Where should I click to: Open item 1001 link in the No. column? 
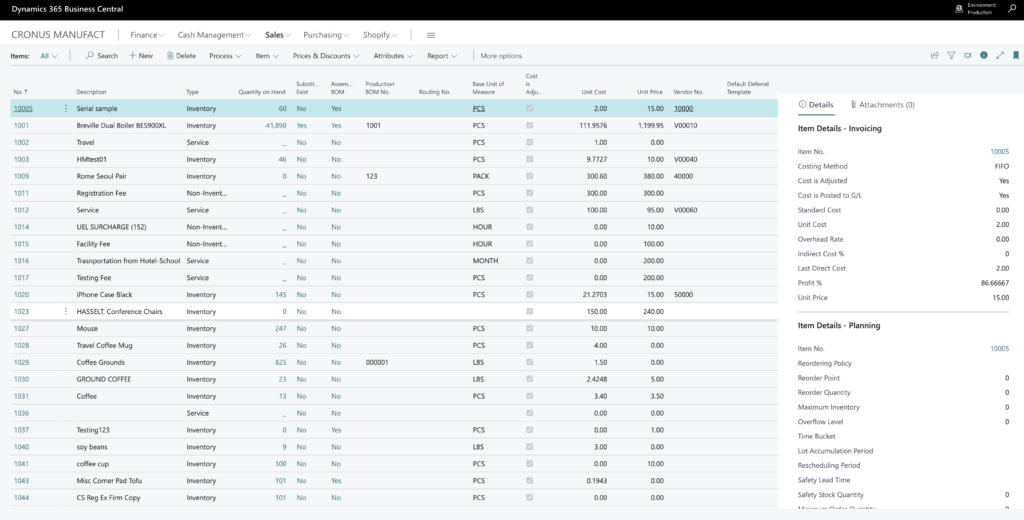coord(21,125)
